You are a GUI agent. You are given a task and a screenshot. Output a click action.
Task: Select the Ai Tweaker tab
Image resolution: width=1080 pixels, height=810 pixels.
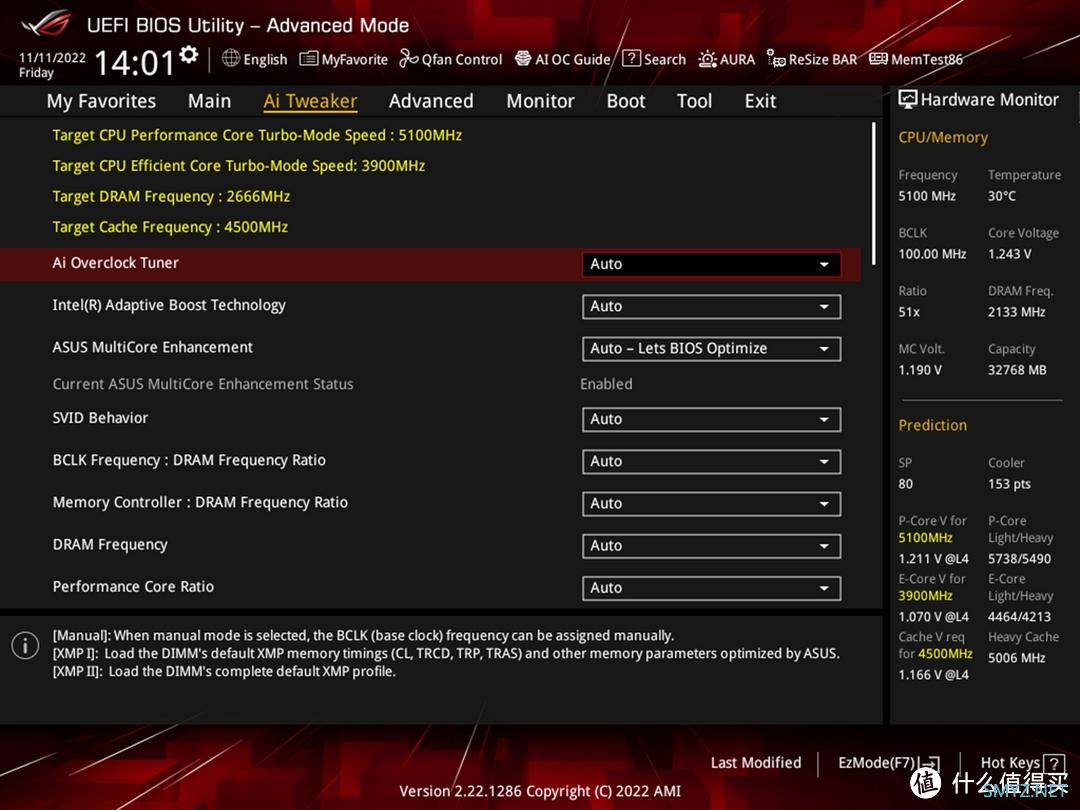click(x=310, y=101)
